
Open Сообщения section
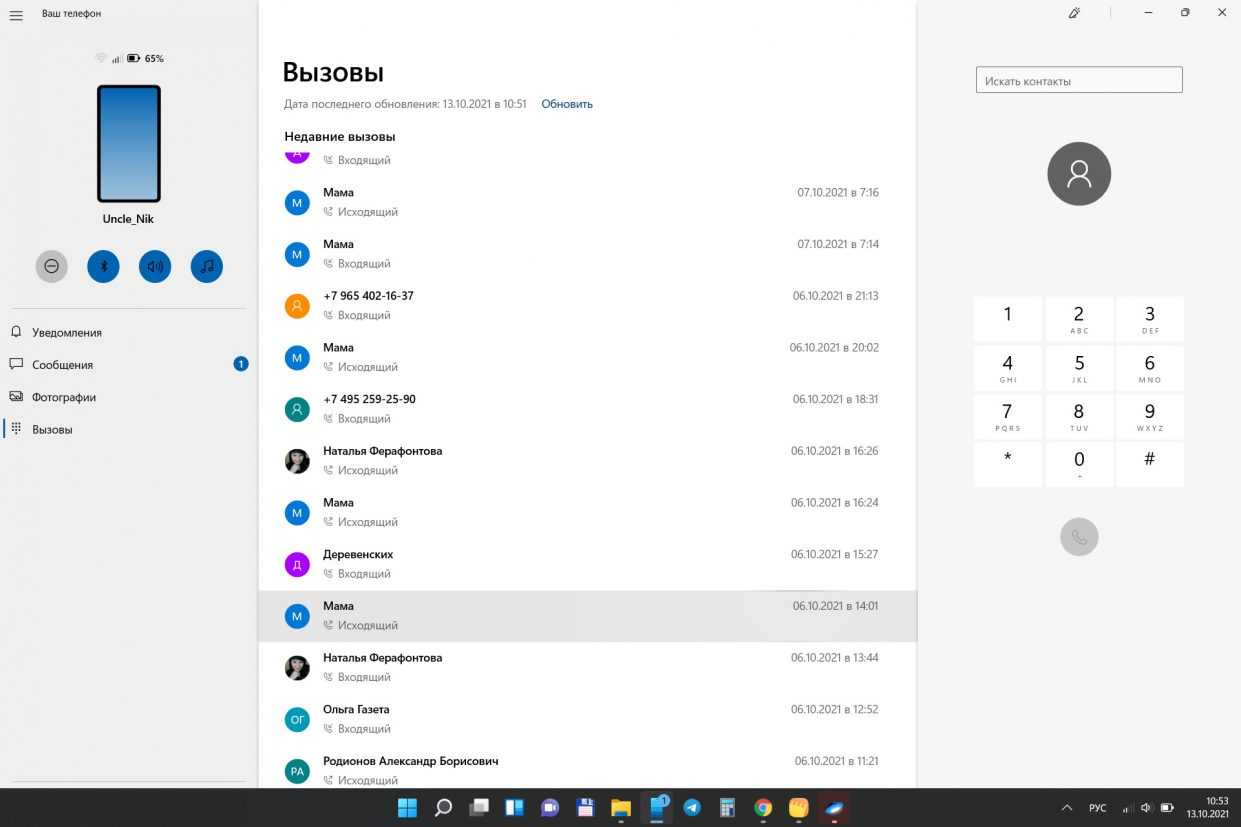click(62, 365)
